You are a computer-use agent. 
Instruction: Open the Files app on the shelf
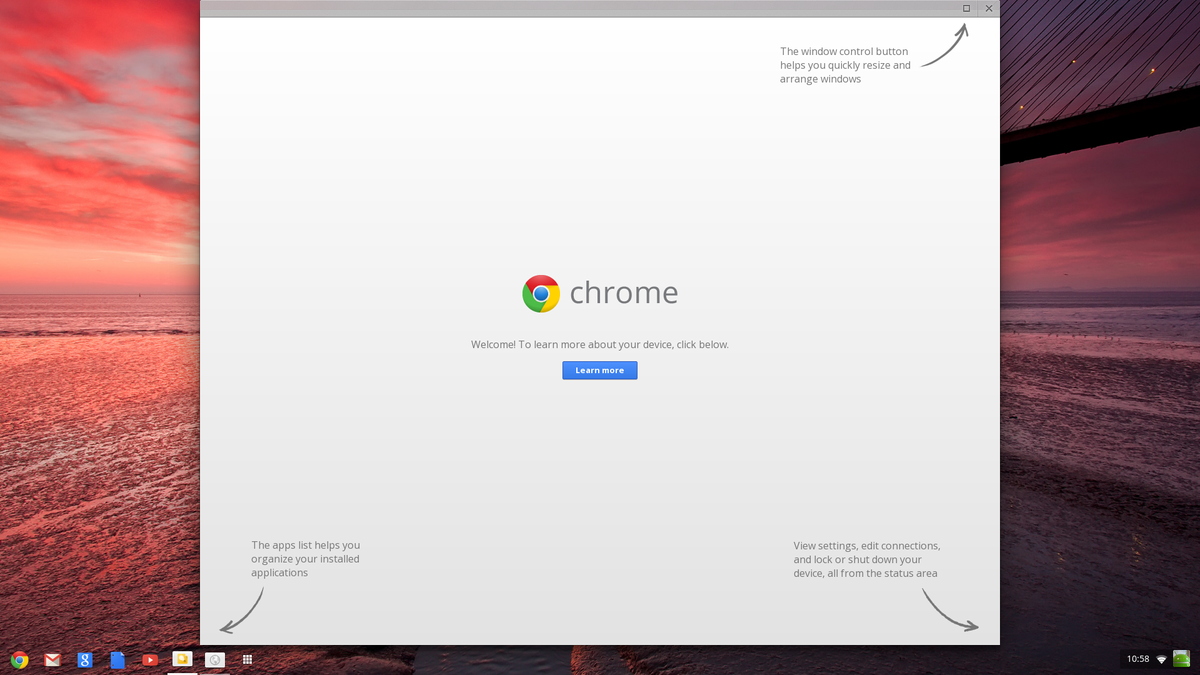coord(182,659)
